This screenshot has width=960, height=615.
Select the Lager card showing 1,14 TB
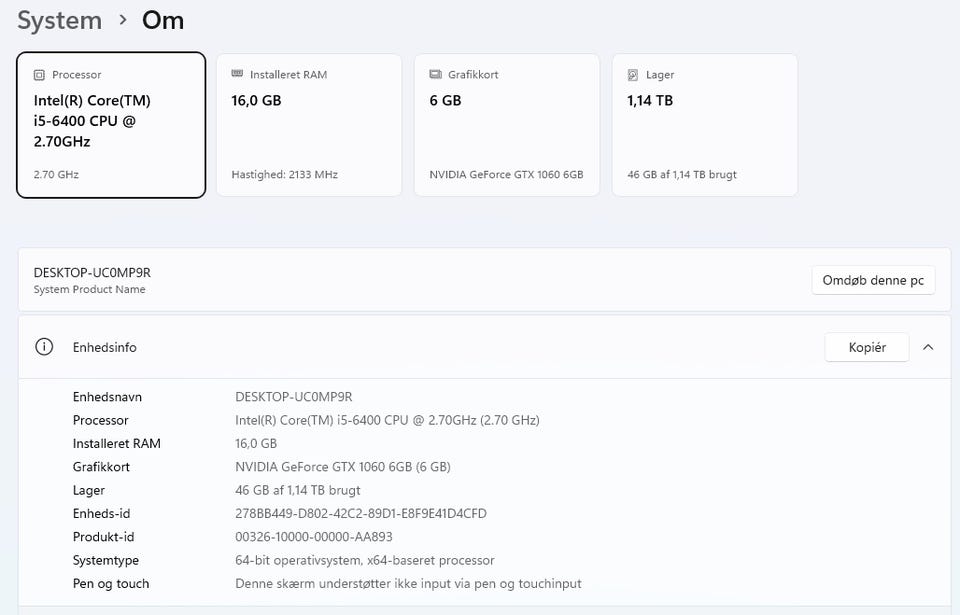(705, 125)
